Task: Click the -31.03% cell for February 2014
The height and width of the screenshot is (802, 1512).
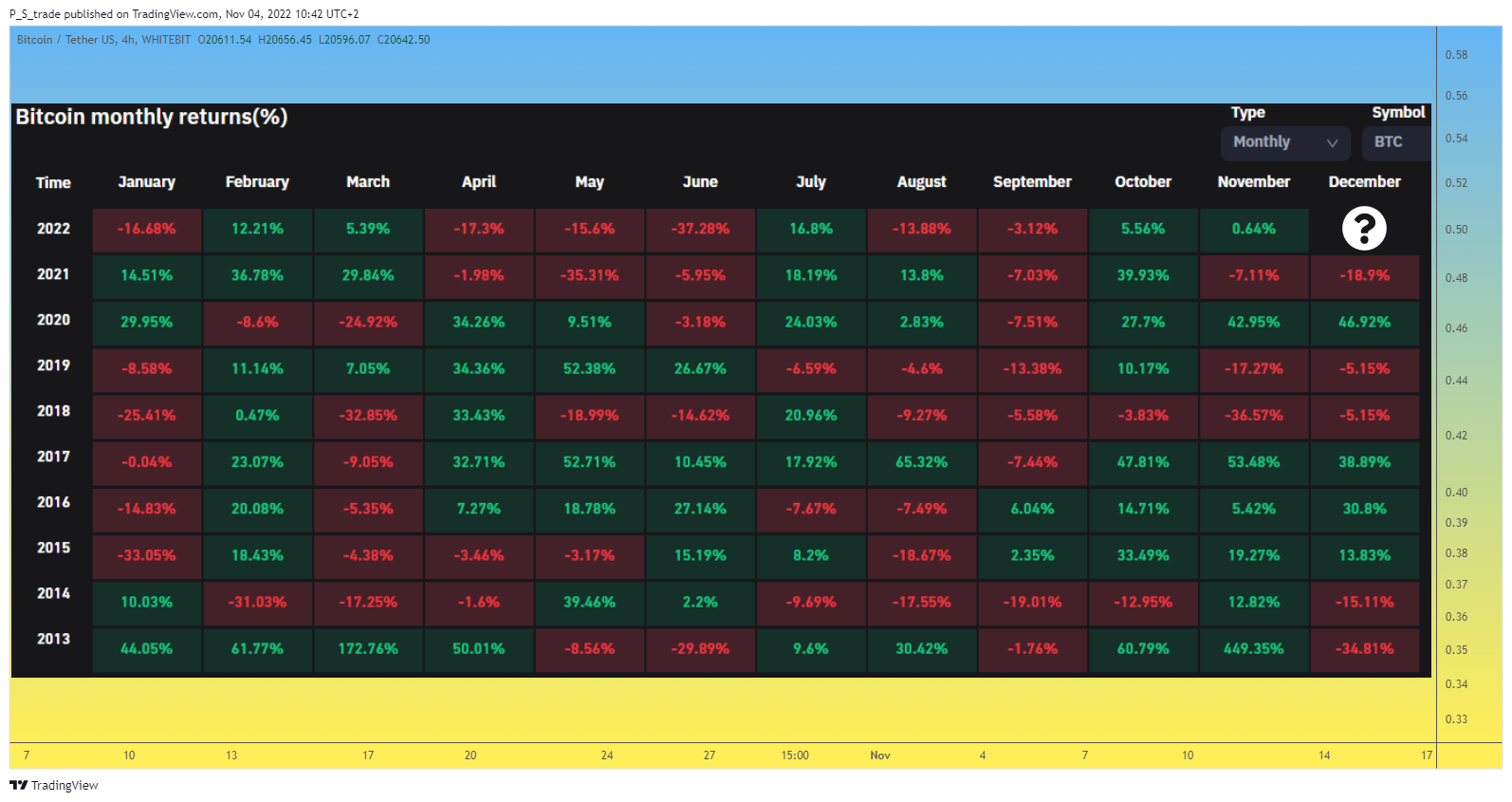Action: (x=257, y=602)
